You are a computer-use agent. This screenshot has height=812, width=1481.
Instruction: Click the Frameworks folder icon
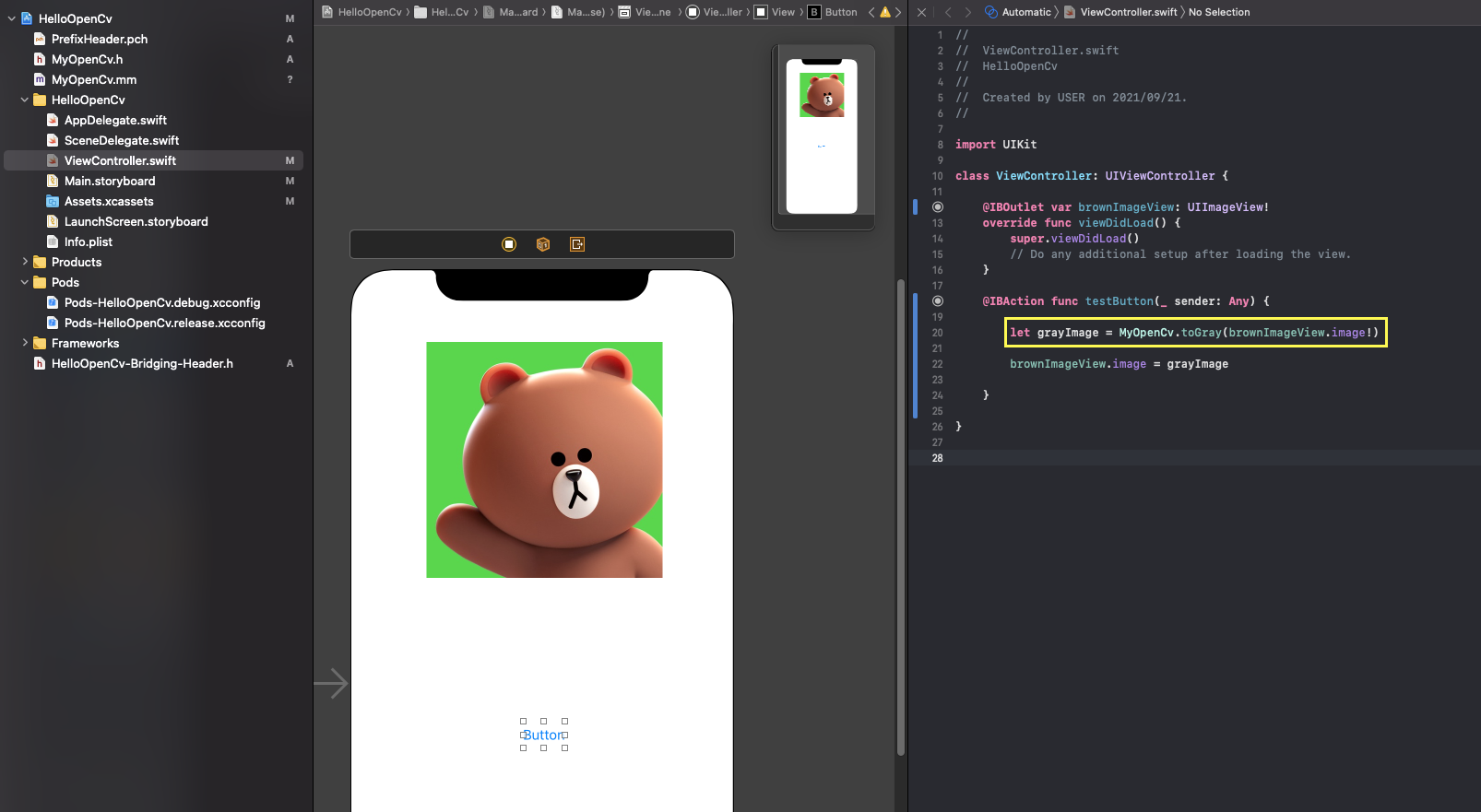point(40,343)
